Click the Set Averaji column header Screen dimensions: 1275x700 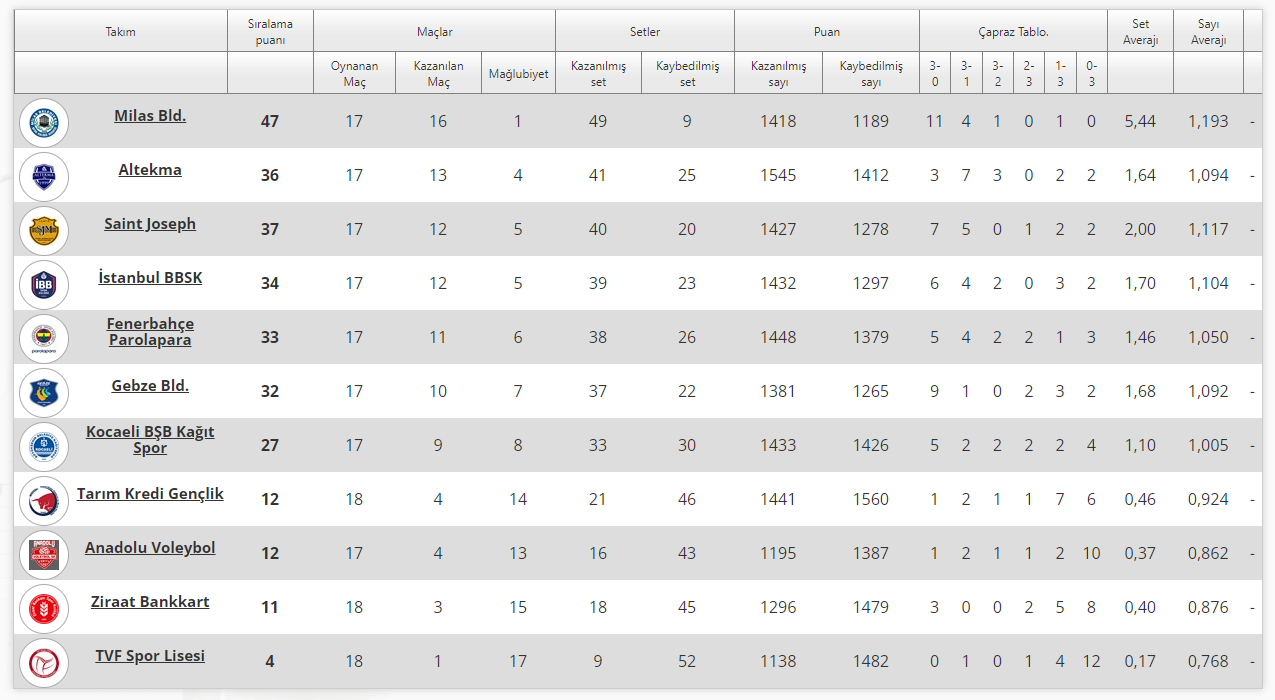1140,32
